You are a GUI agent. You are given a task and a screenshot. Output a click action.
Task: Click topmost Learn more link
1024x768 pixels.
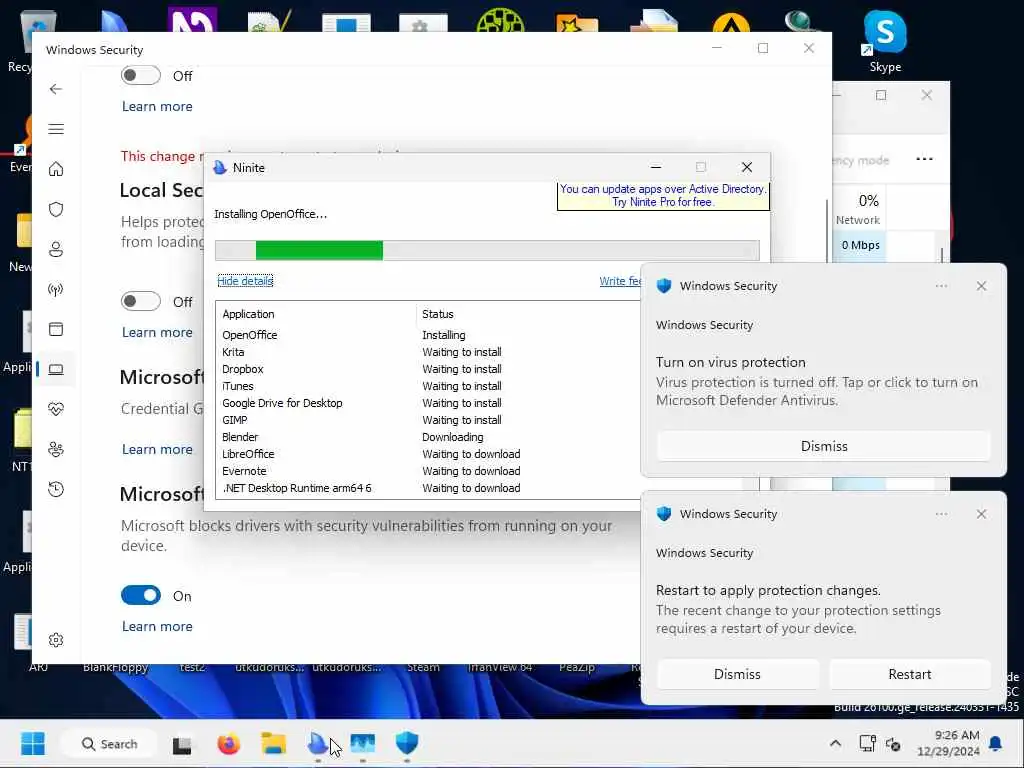(x=157, y=106)
